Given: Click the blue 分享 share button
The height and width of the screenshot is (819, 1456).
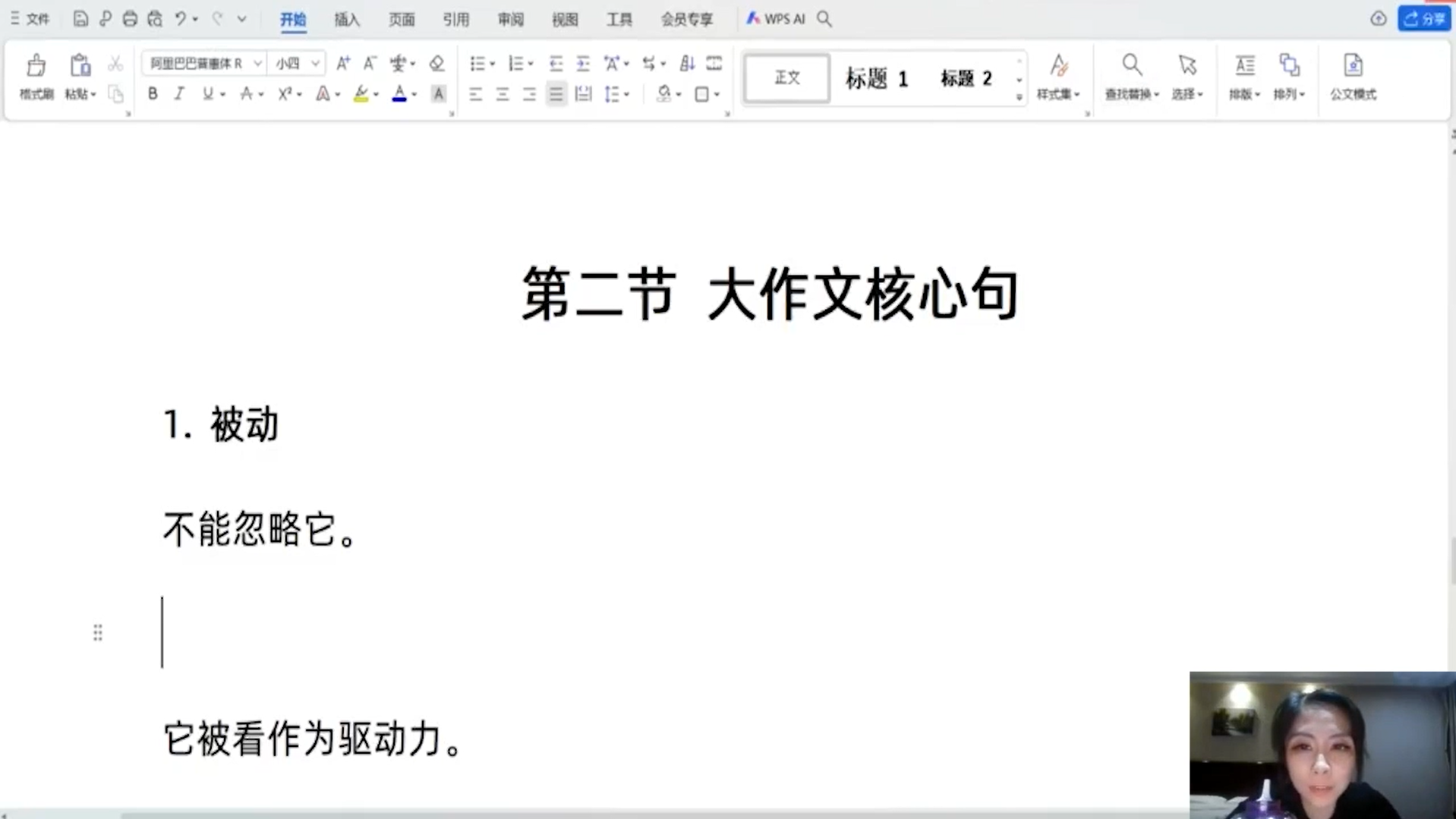Looking at the screenshot, I should [x=1423, y=19].
